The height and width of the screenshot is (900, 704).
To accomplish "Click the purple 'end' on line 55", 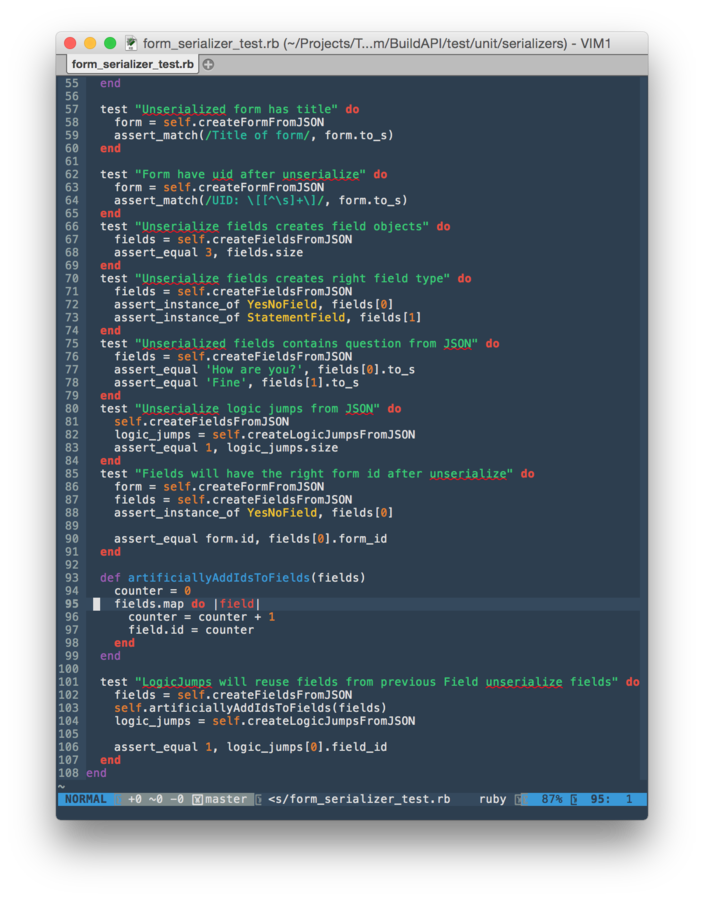I will pyautogui.click(x=110, y=83).
